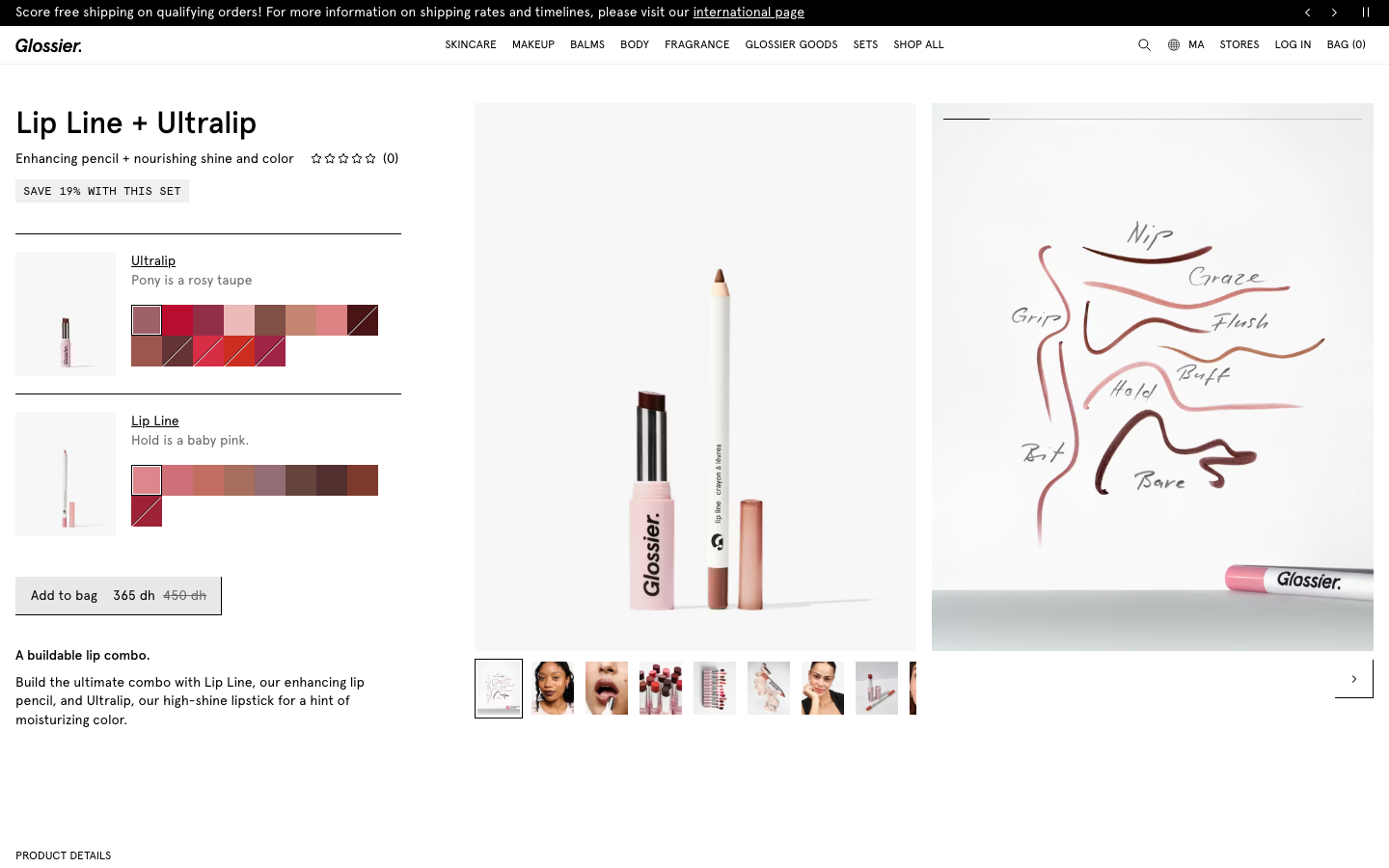Screen dimensions: 1389x868
Task: Click the lip liner swatch names image
Action: tap(1153, 377)
